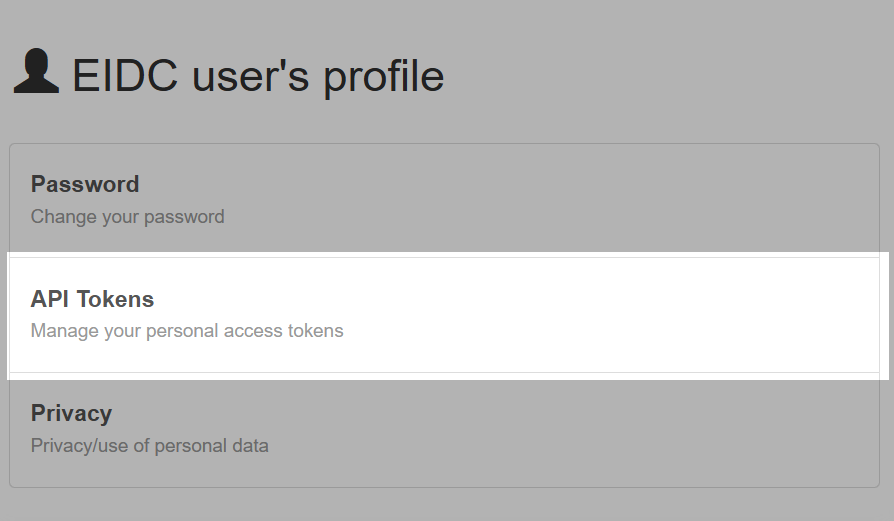The width and height of the screenshot is (894, 521).
Task: Click the word "tokens" in the API description
Action: coord(315,331)
